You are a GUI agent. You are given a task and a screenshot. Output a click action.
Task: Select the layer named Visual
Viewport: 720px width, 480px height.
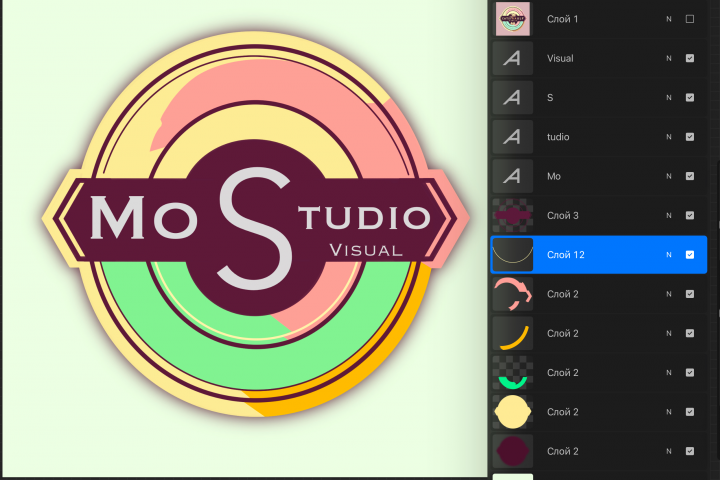pos(560,58)
